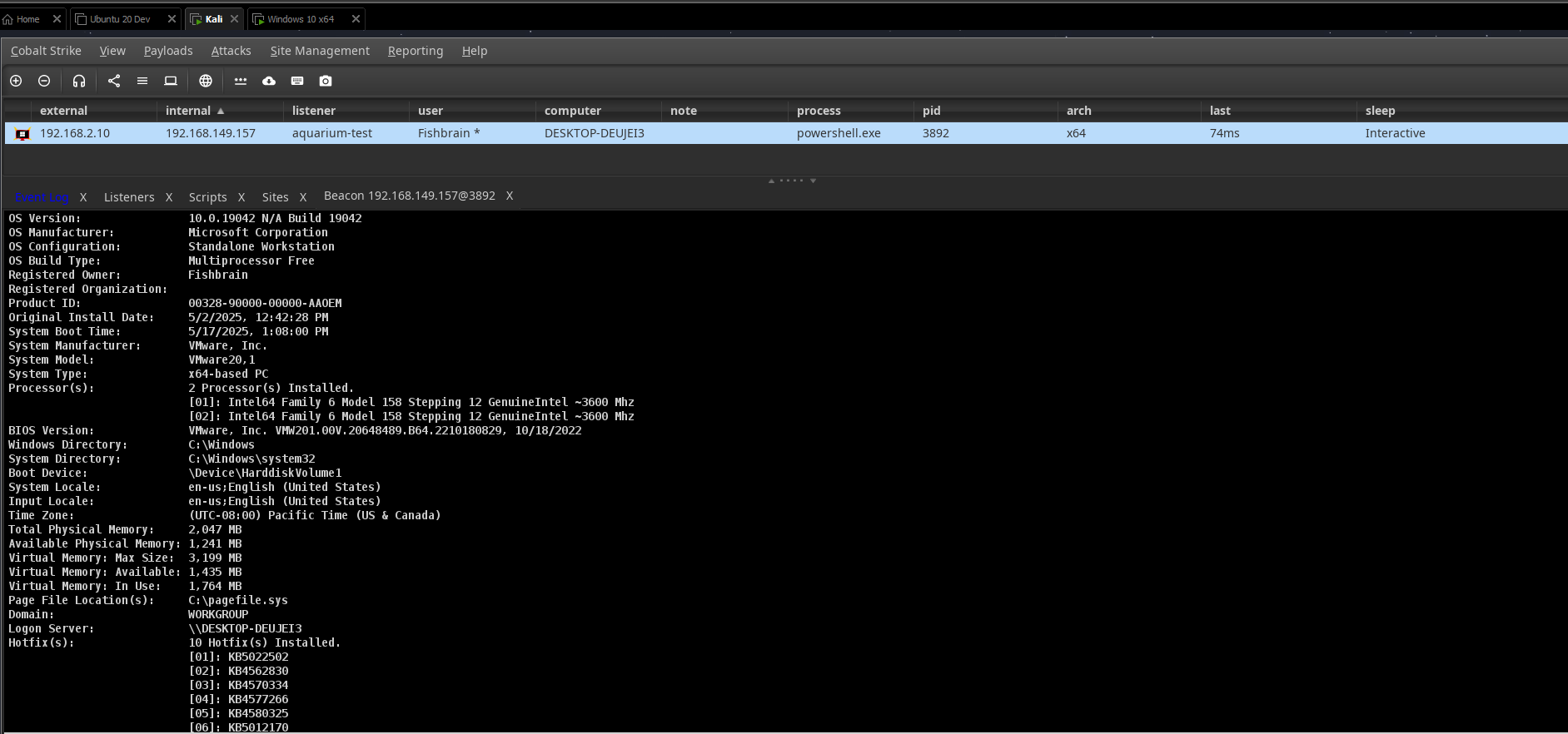
Task: Expand split pane with the down arrow
Action: point(814,181)
